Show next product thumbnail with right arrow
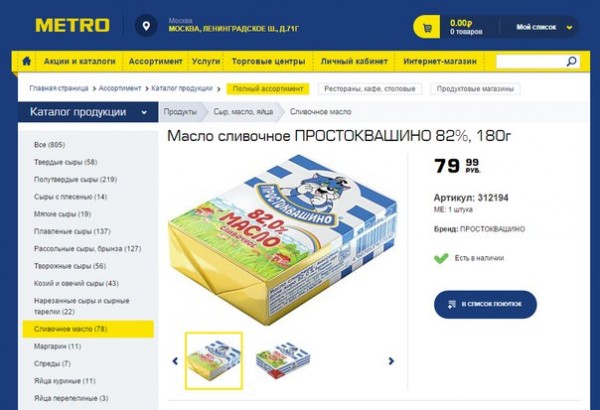The image size is (600, 410). click(391, 361)
